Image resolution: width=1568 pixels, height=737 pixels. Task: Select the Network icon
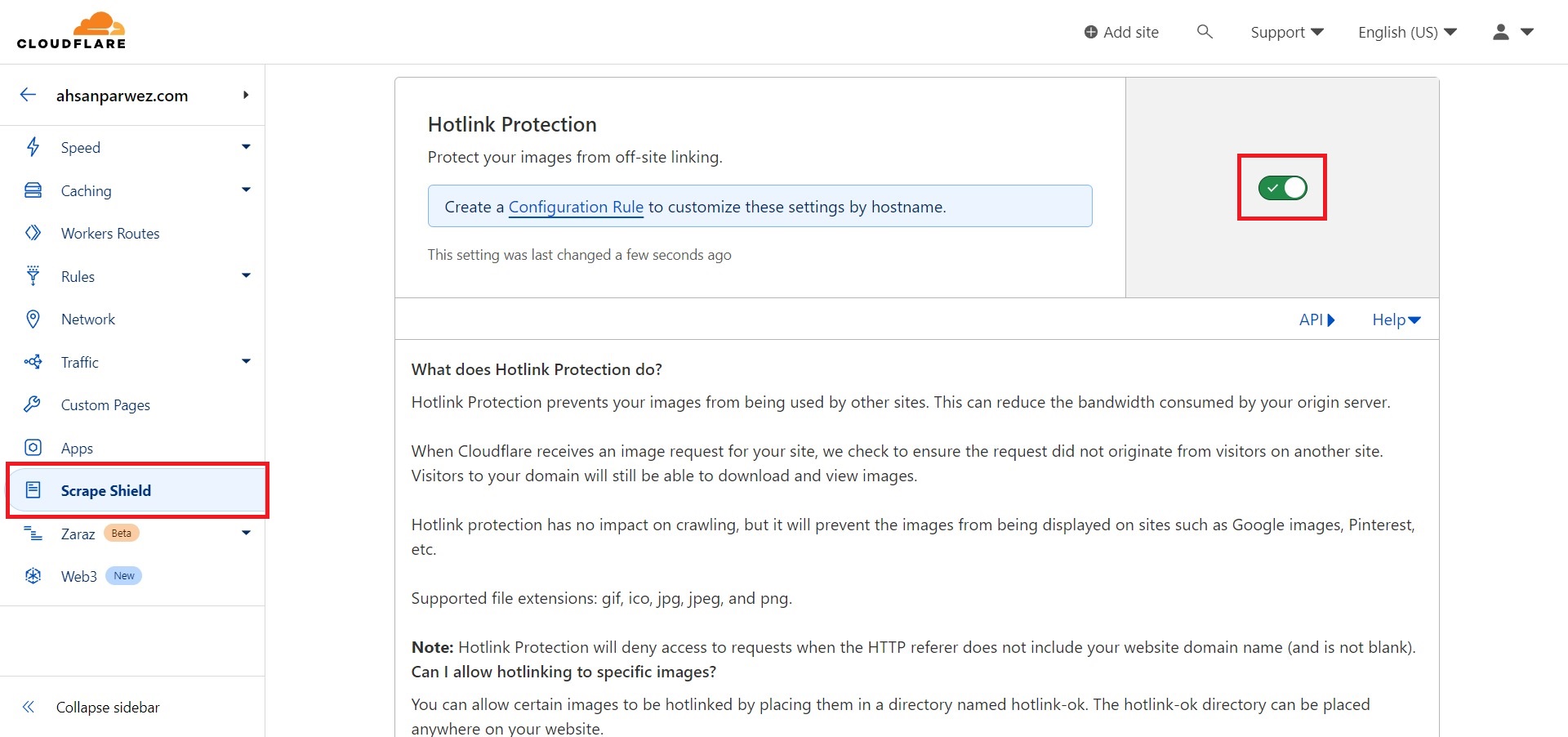coord(33,319)
